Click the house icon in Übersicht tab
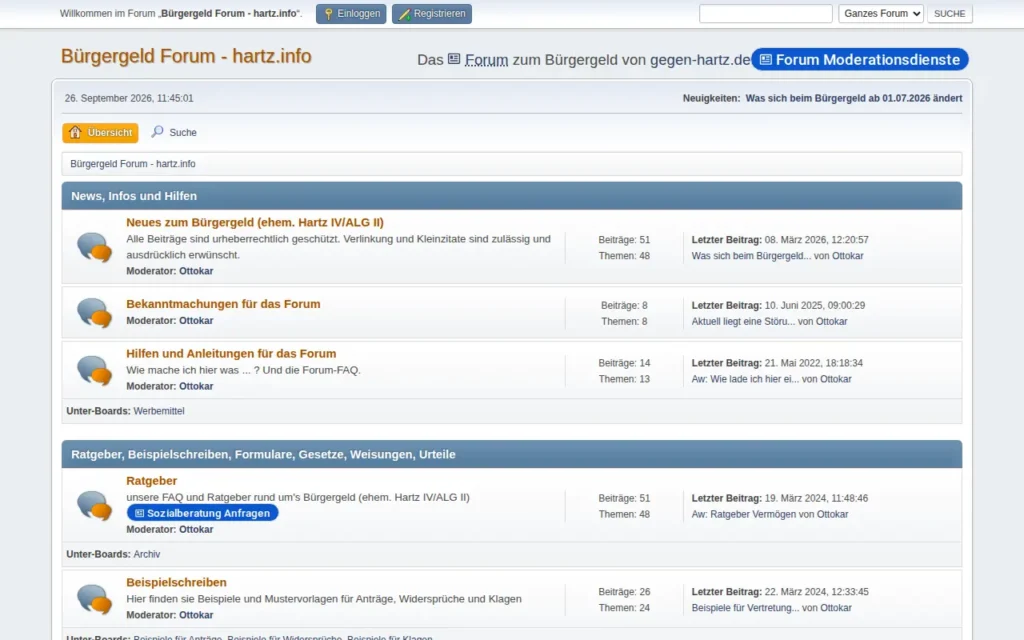 pyautogui.click(x=75, y=133)
